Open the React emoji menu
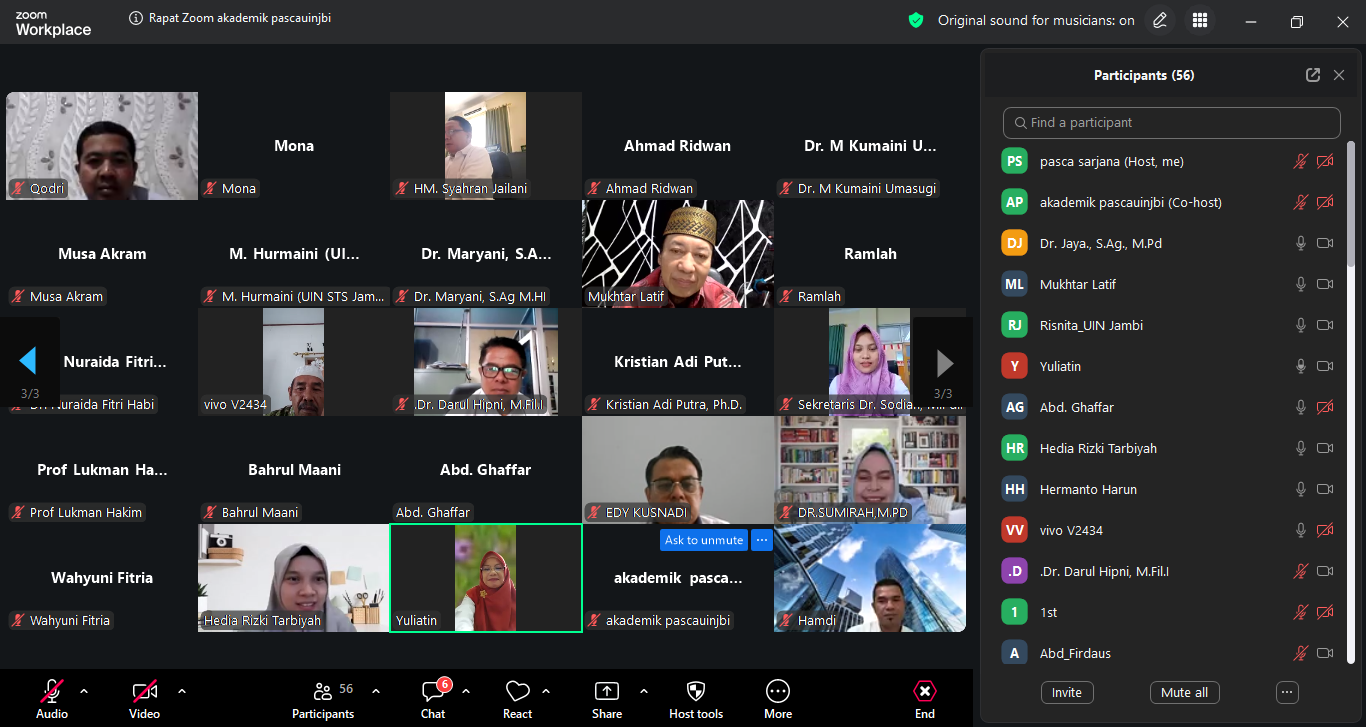This screenshot has width=1366, height=727. (x=517, y=698)
